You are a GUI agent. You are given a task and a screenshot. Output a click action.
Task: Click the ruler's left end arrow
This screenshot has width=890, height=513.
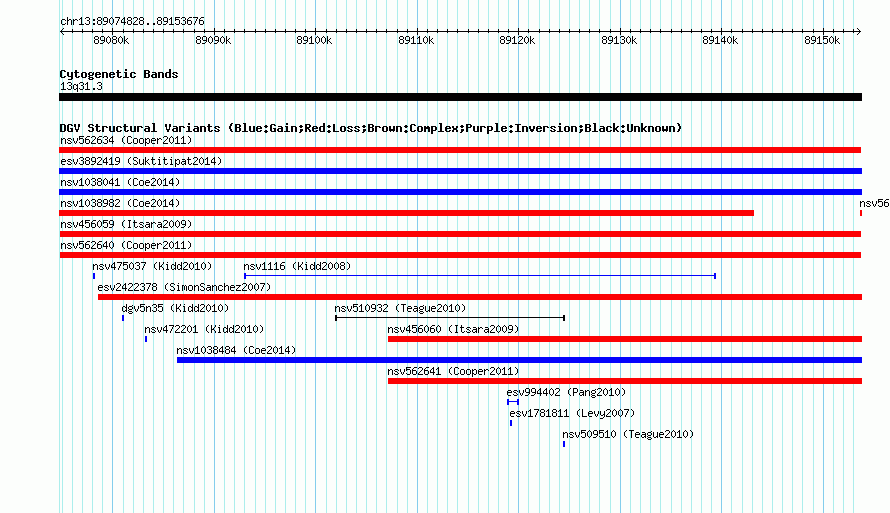pos(62,31)
